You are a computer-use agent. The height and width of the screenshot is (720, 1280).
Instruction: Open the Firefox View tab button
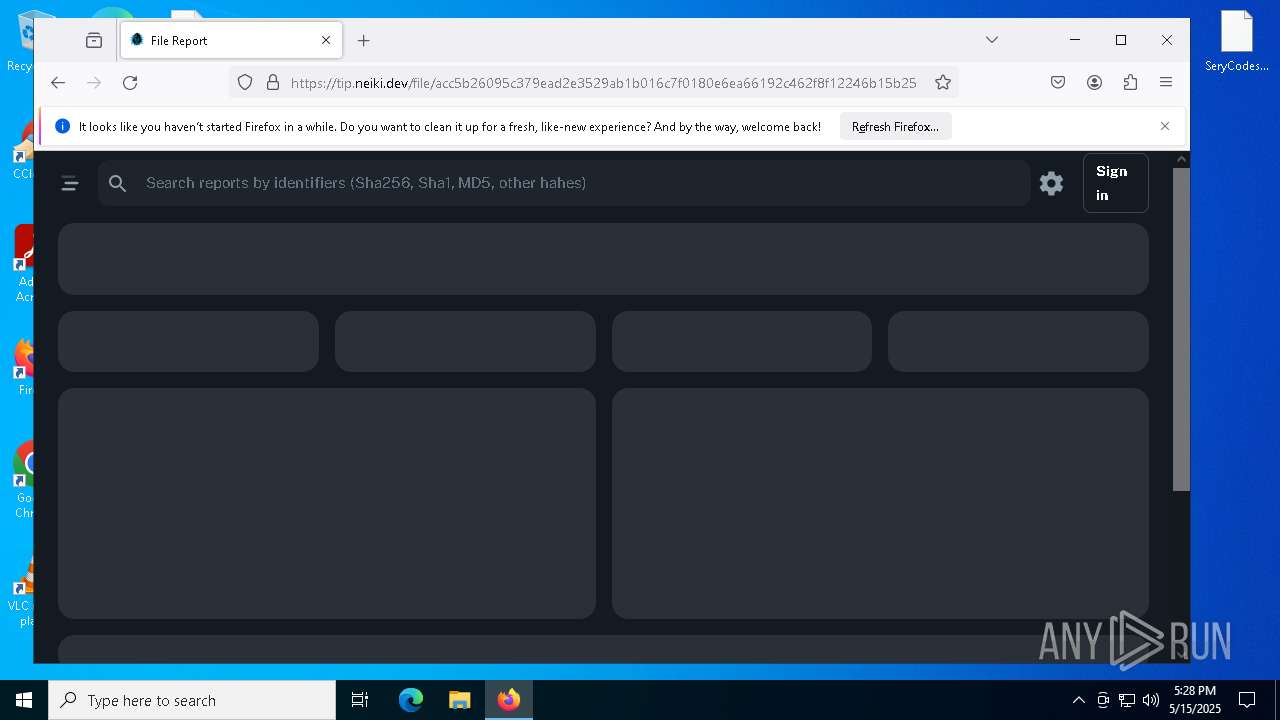tap(94, 40)
